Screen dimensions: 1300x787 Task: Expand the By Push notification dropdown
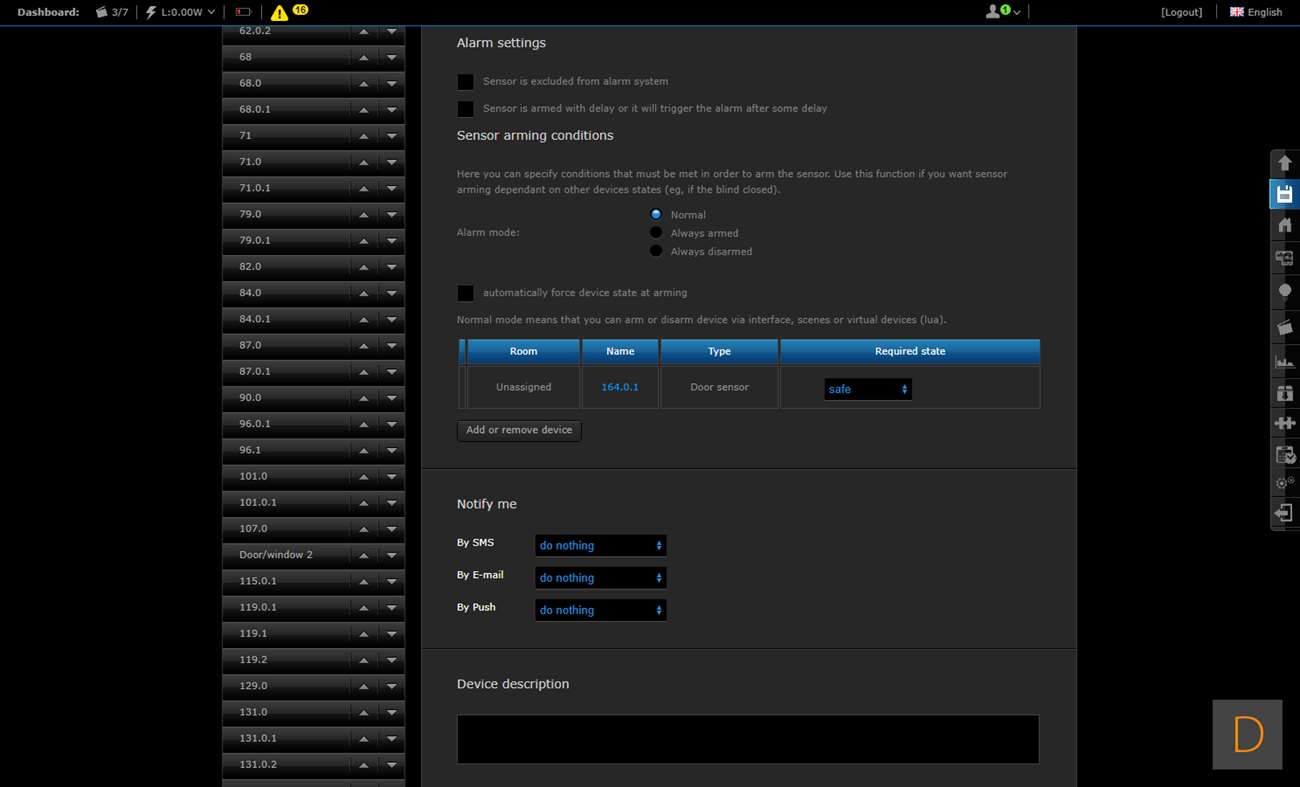point(600,610)
